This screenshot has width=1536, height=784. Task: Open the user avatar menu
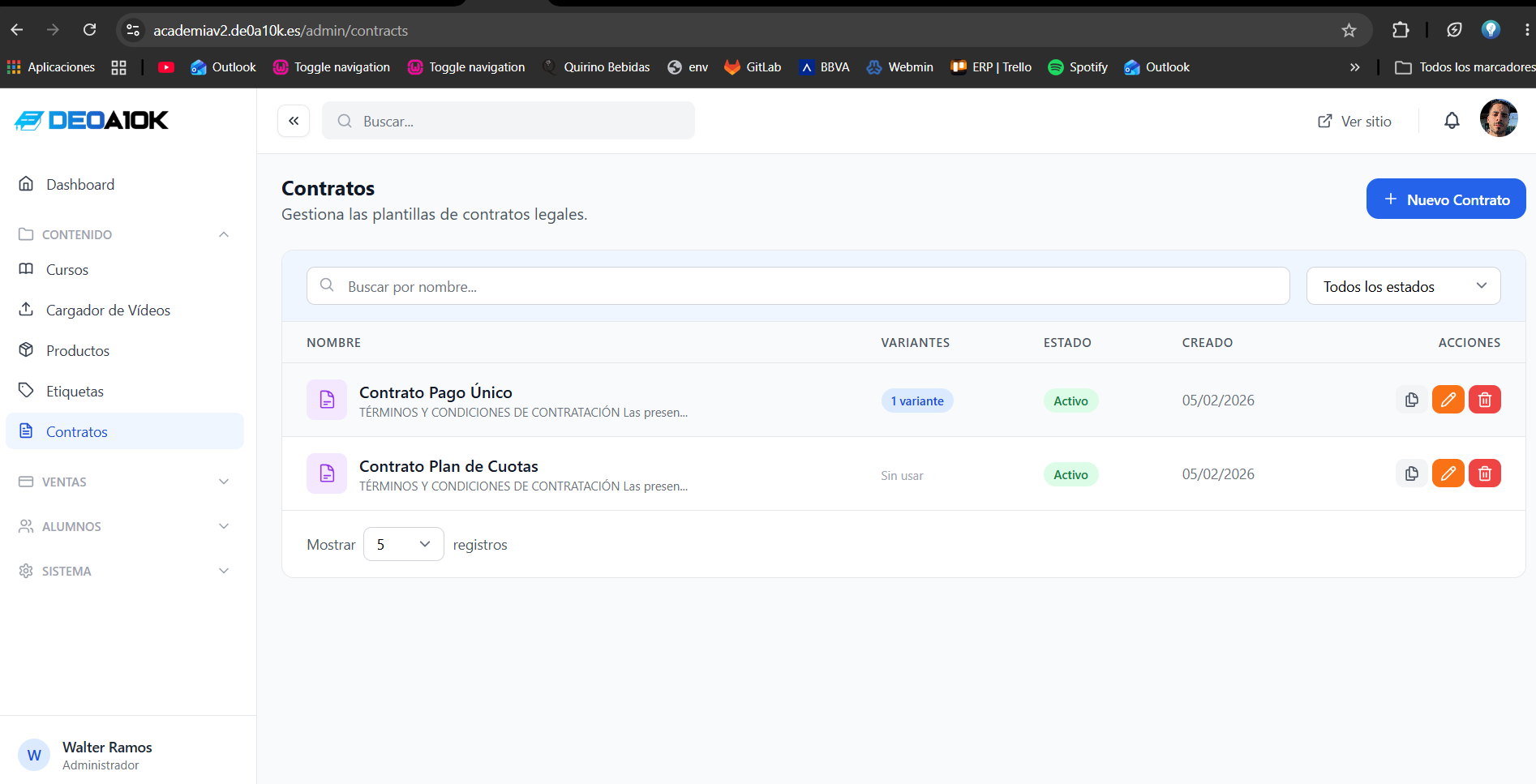tap(1499, 118)
